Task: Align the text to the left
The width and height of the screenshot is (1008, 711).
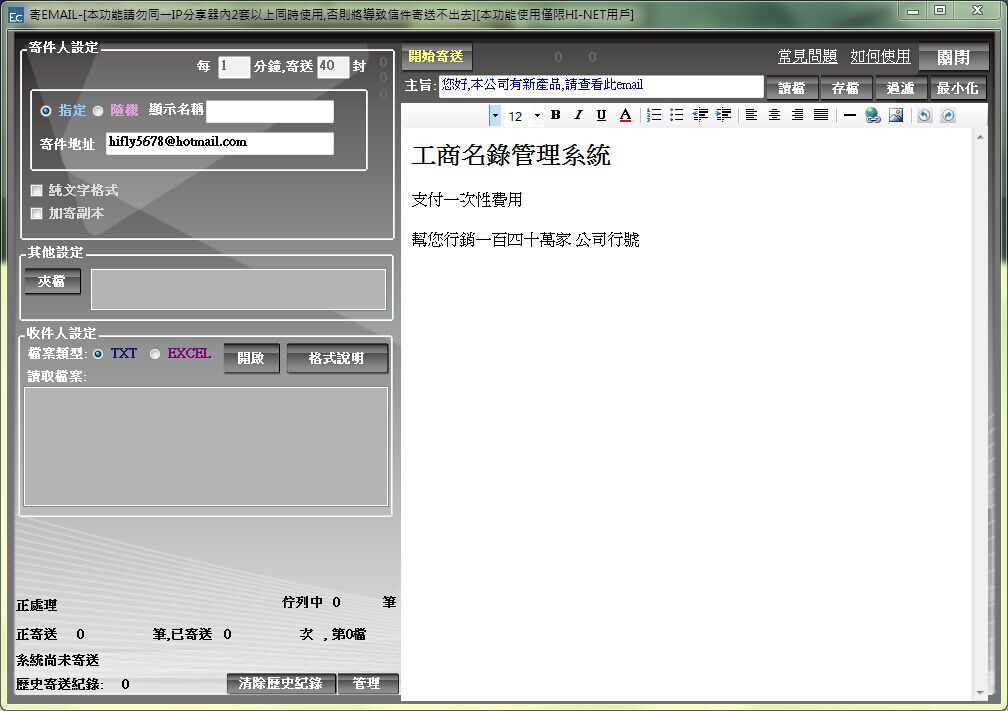Action: [x=751, y=115]
